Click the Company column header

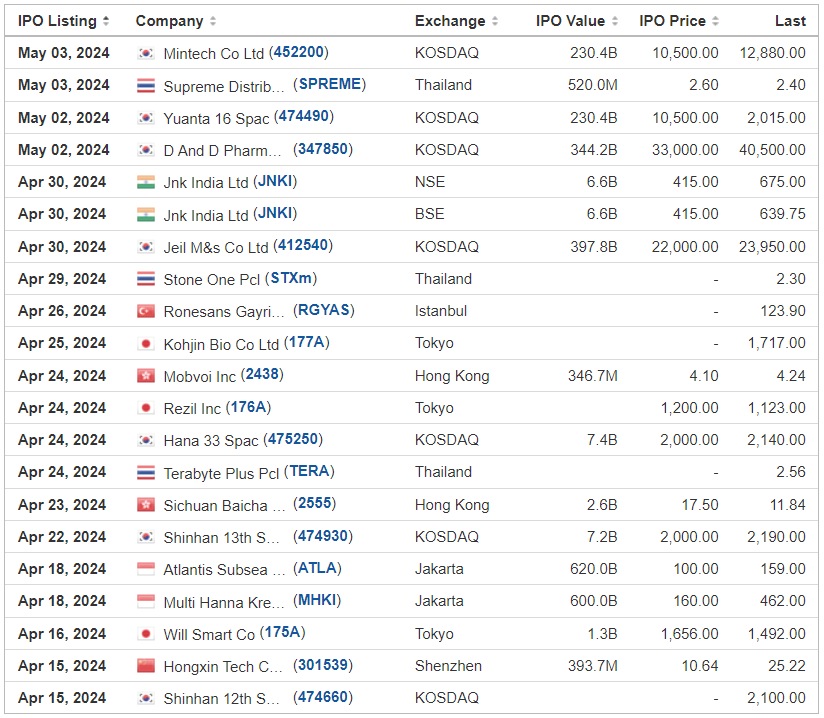tap(169, 21)
